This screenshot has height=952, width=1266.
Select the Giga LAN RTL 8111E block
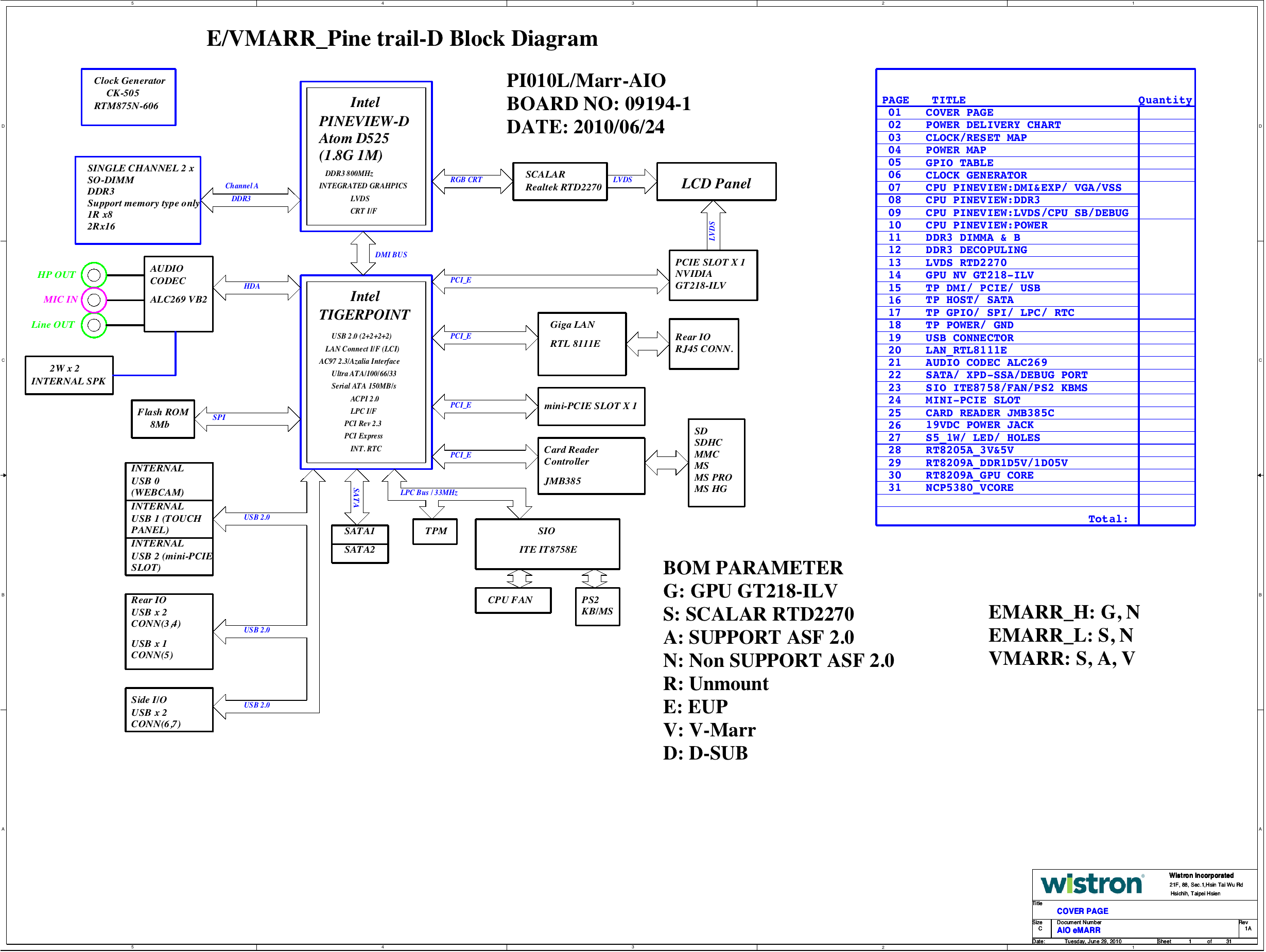pyautogui.click(x=582, y=344)
